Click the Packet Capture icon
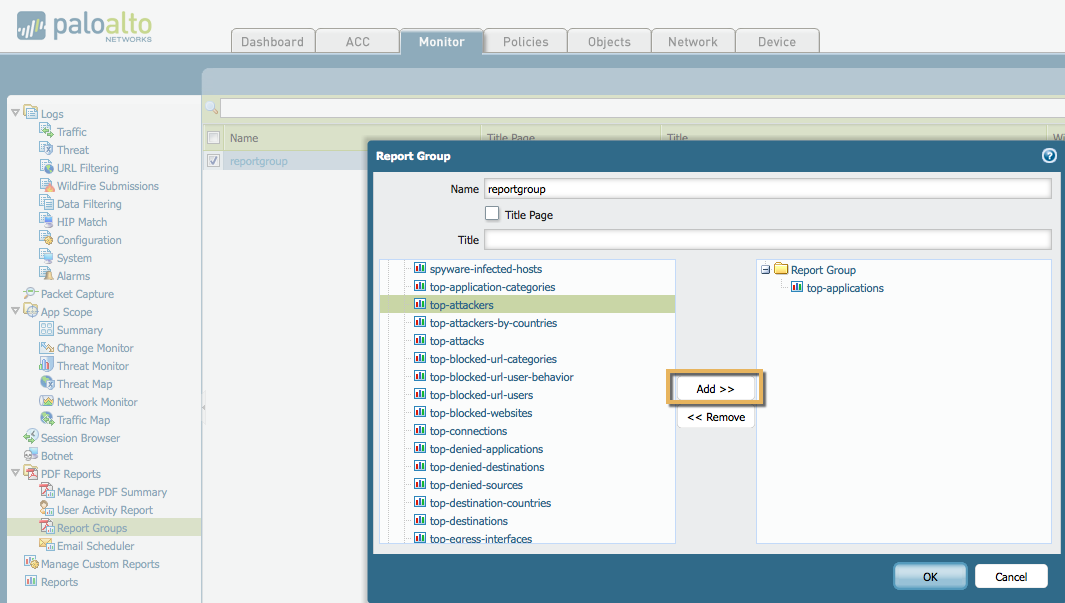 (x=30, y=293)
